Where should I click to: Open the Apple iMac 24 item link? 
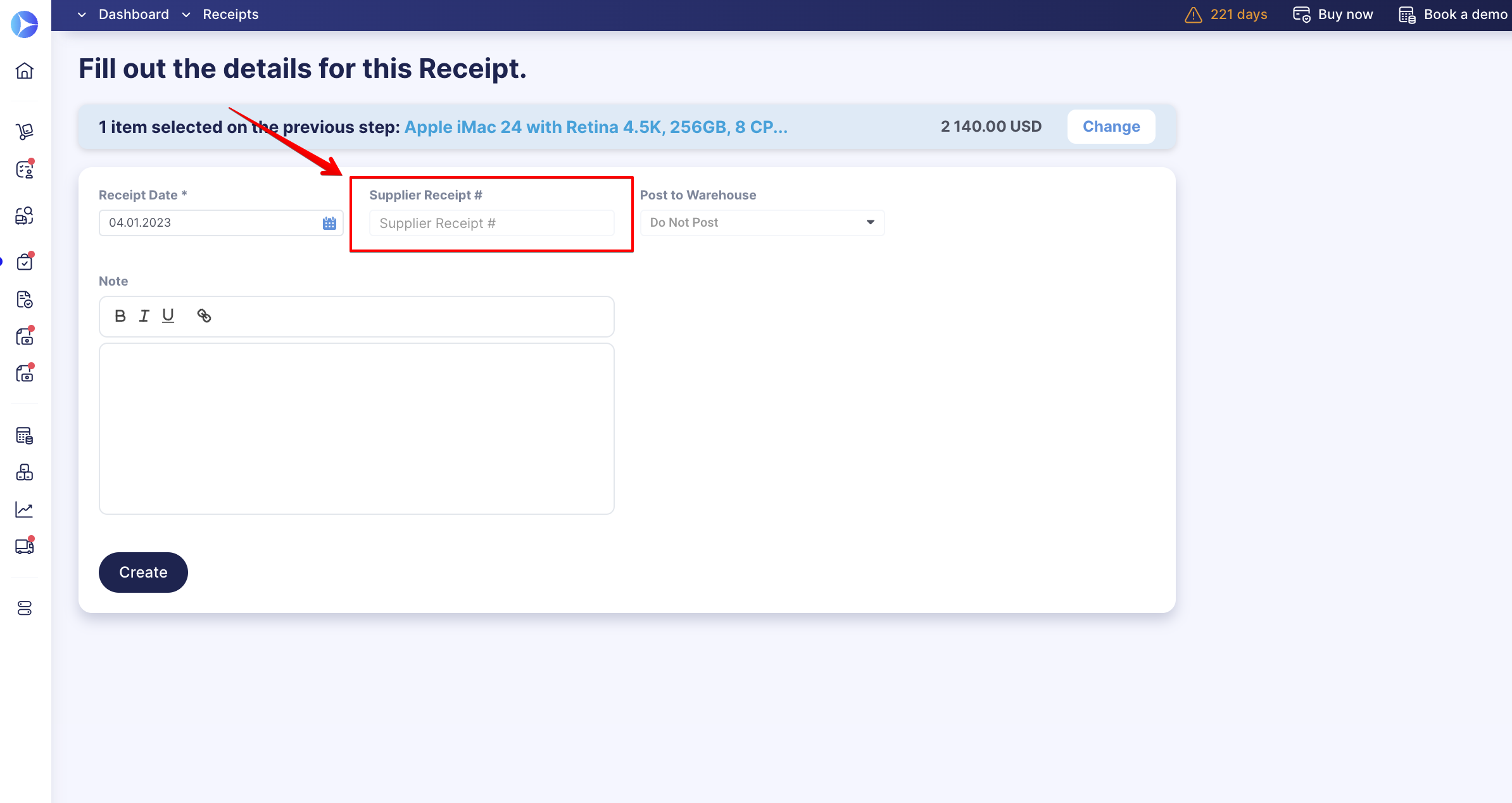coord(596,127)
